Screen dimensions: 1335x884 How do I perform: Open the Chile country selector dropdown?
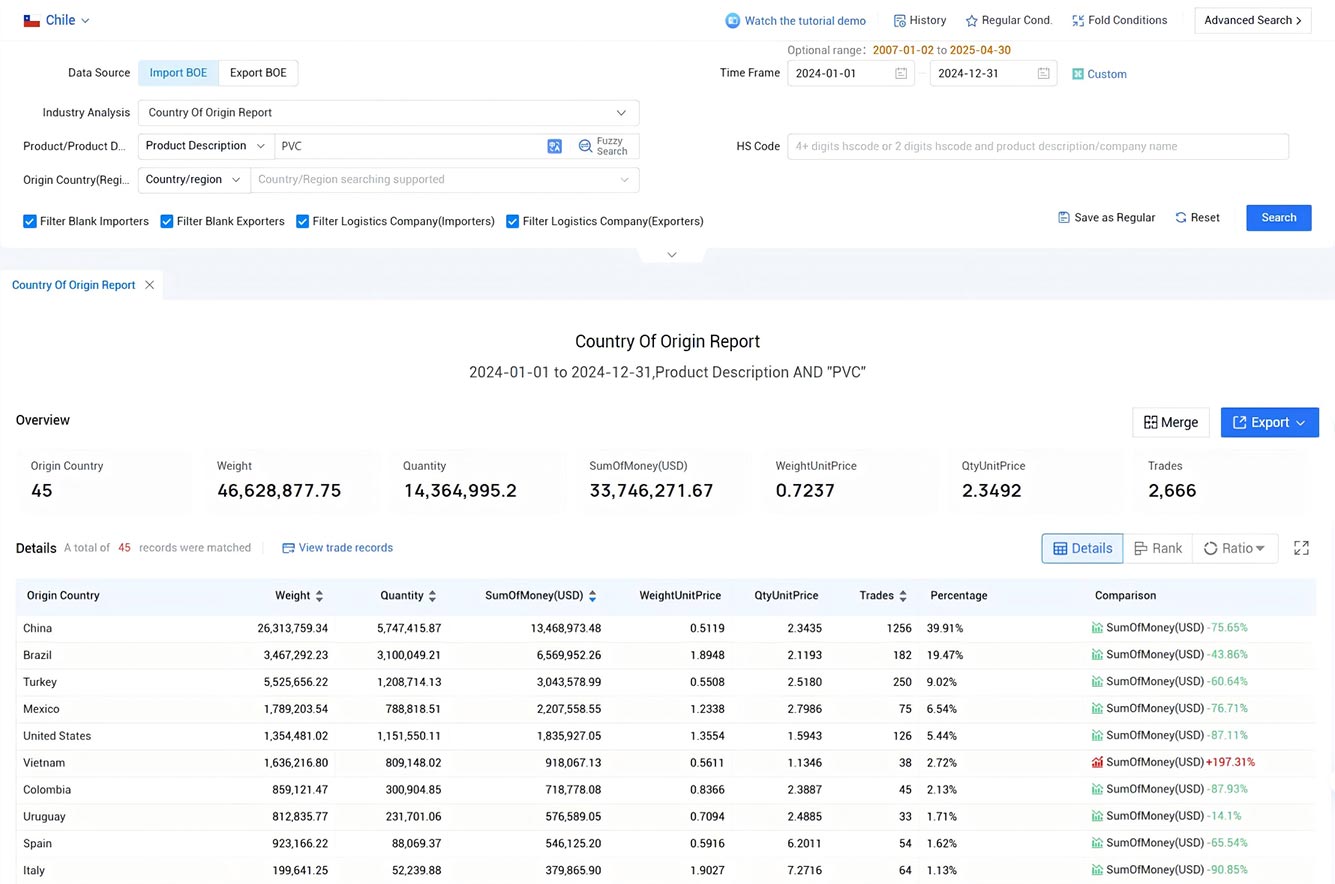pyautogui.click(x=57, y=20)
